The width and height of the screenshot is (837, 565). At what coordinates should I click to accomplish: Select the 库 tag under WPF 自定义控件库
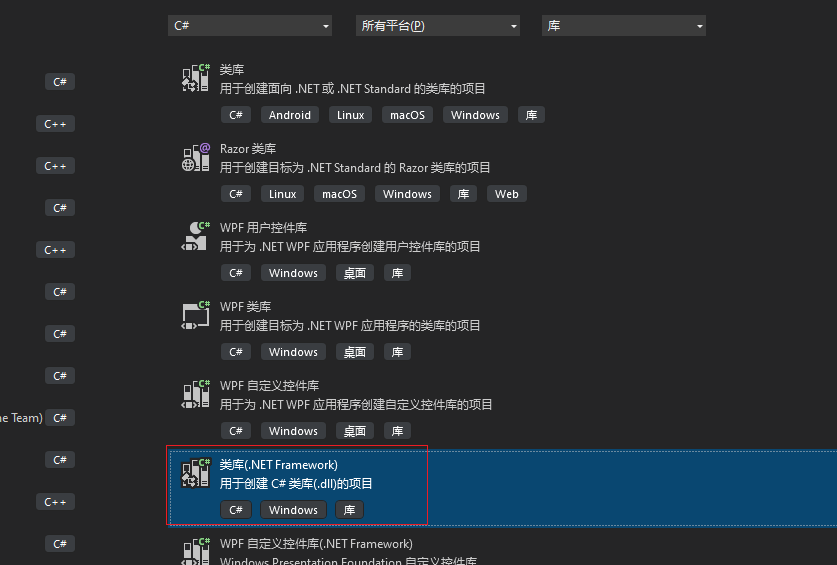point(397,431)
